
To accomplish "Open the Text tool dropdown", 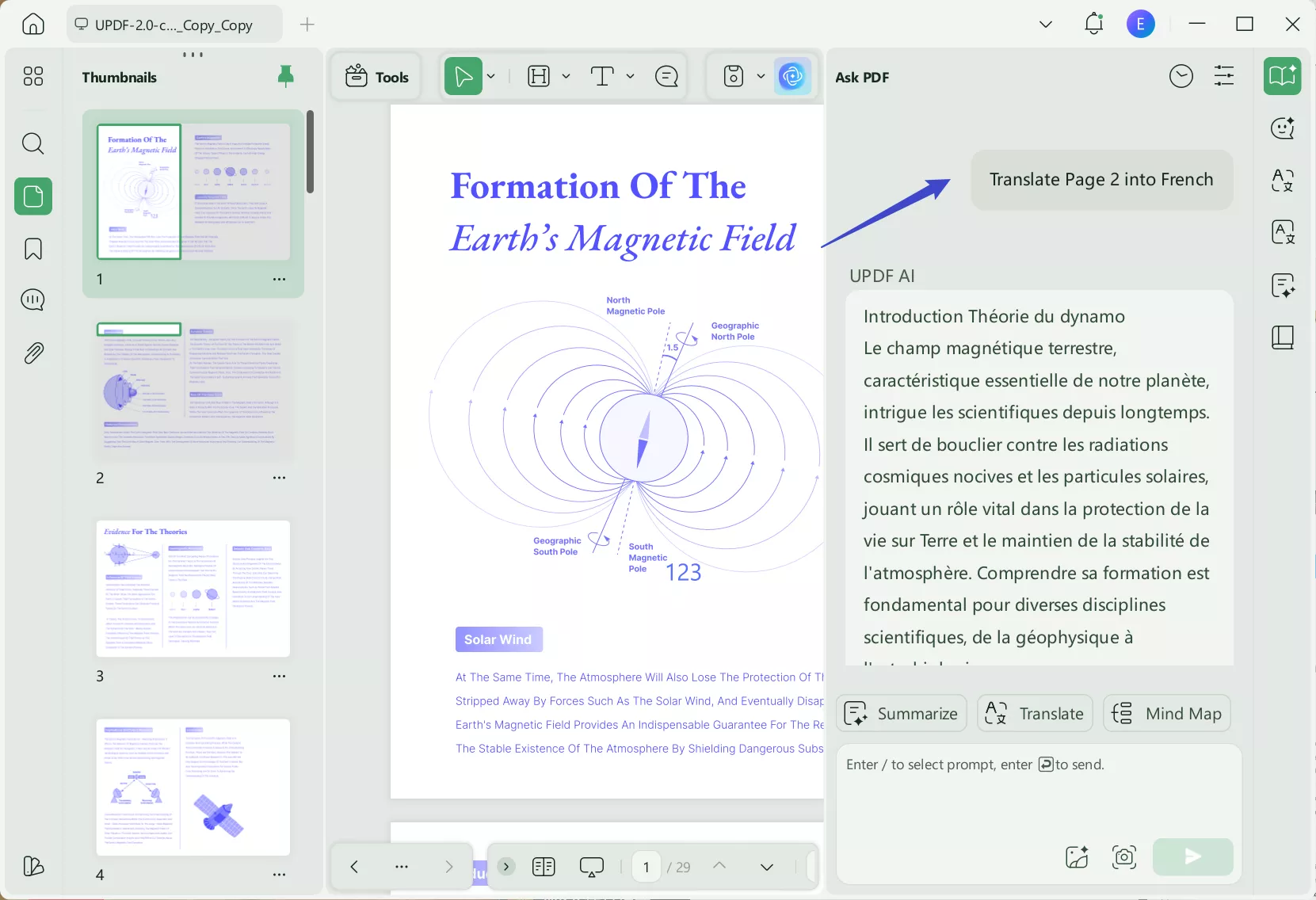I will (x=630, y=76).
